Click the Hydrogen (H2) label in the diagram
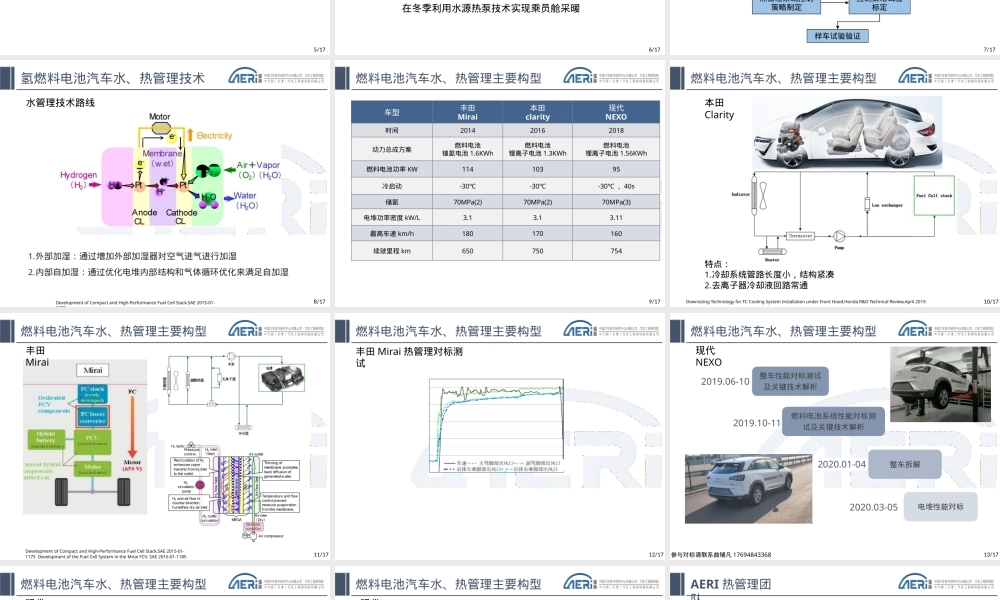The height and width of the screenshot is (600, 1000). (78, 180)
